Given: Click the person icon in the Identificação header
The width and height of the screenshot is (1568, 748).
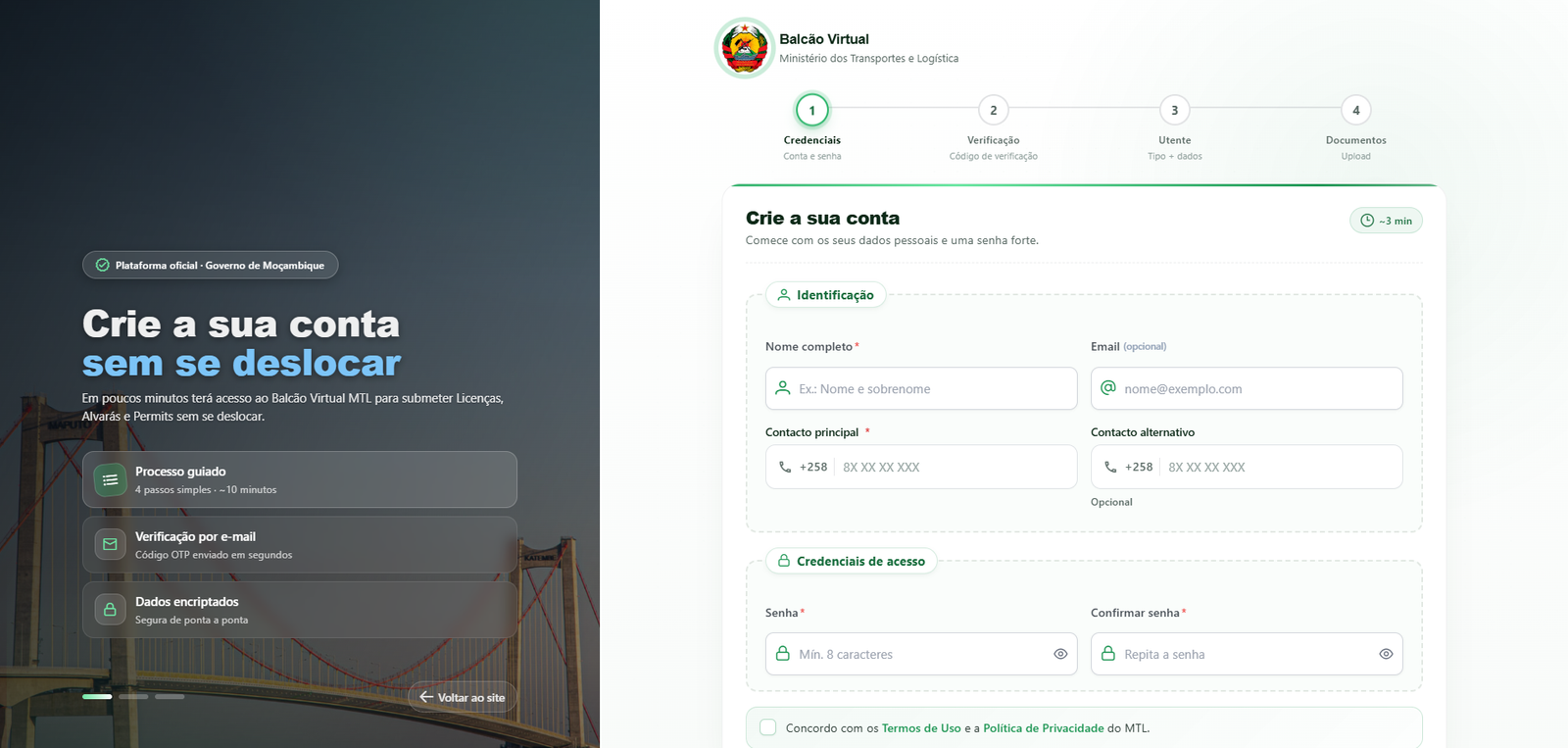Looking at the screenshot, I should coord(784,294).
